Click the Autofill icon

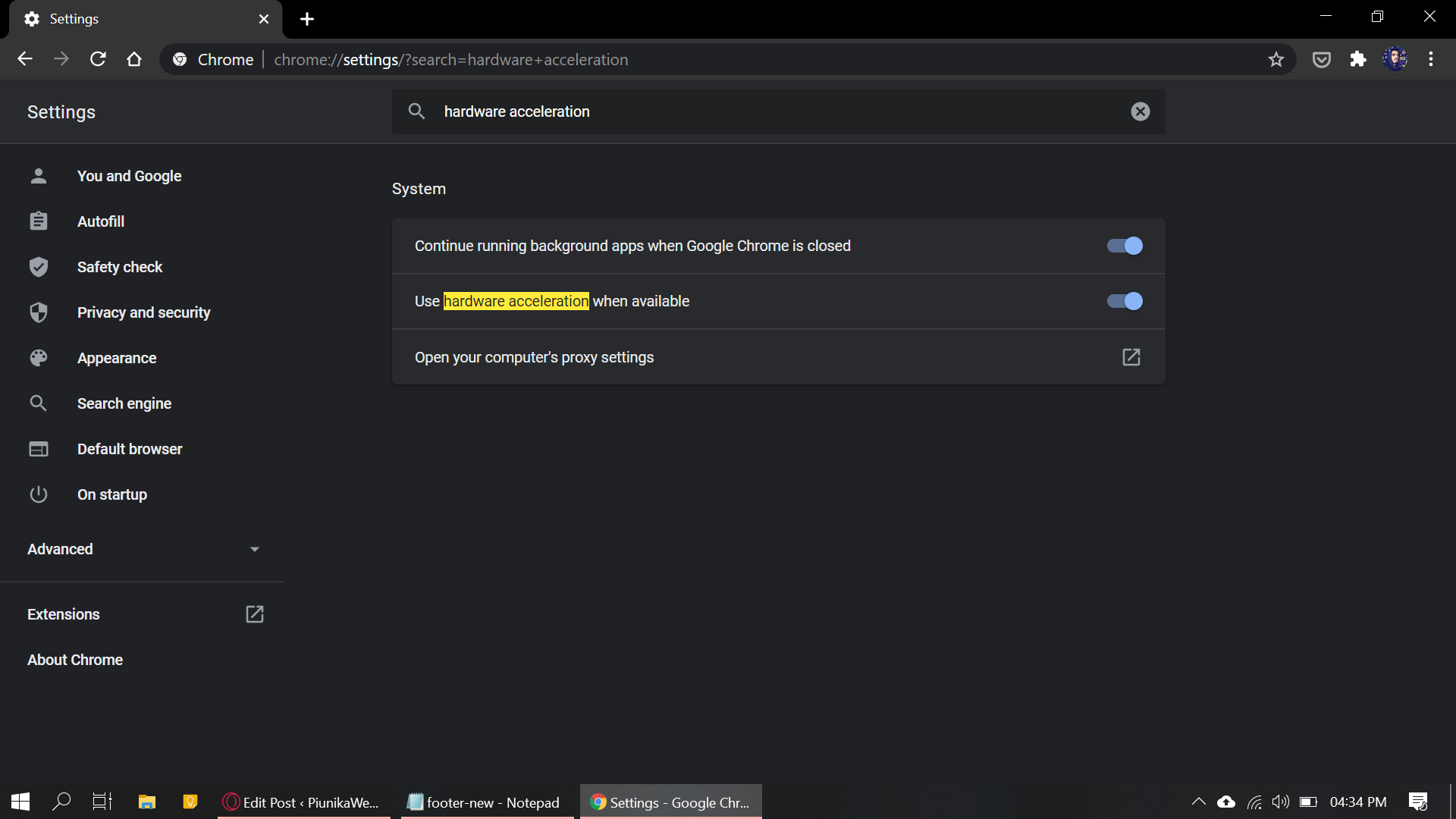coord(38,221)
